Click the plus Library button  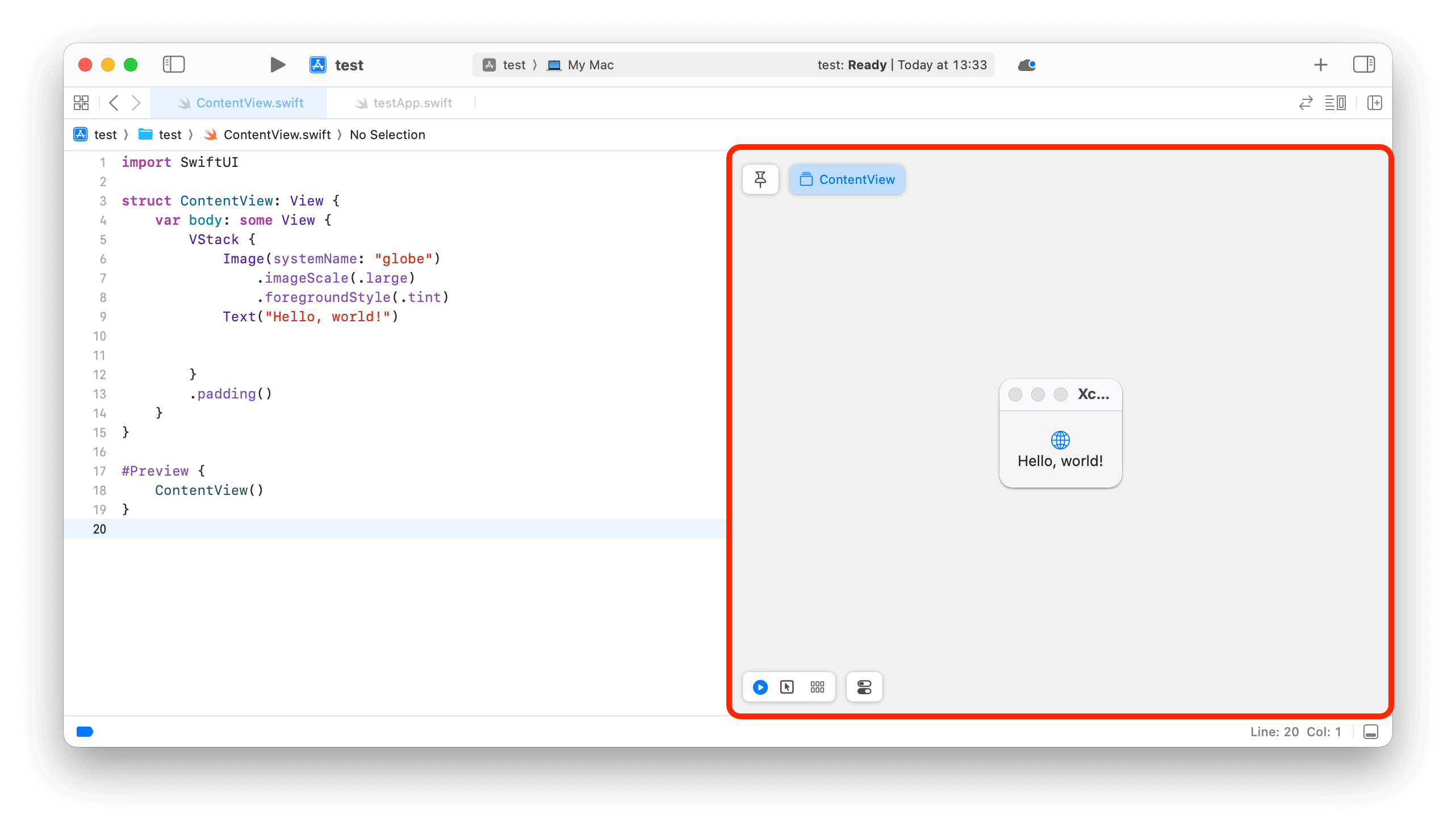pyautogui.click(x=1320, y=65)
